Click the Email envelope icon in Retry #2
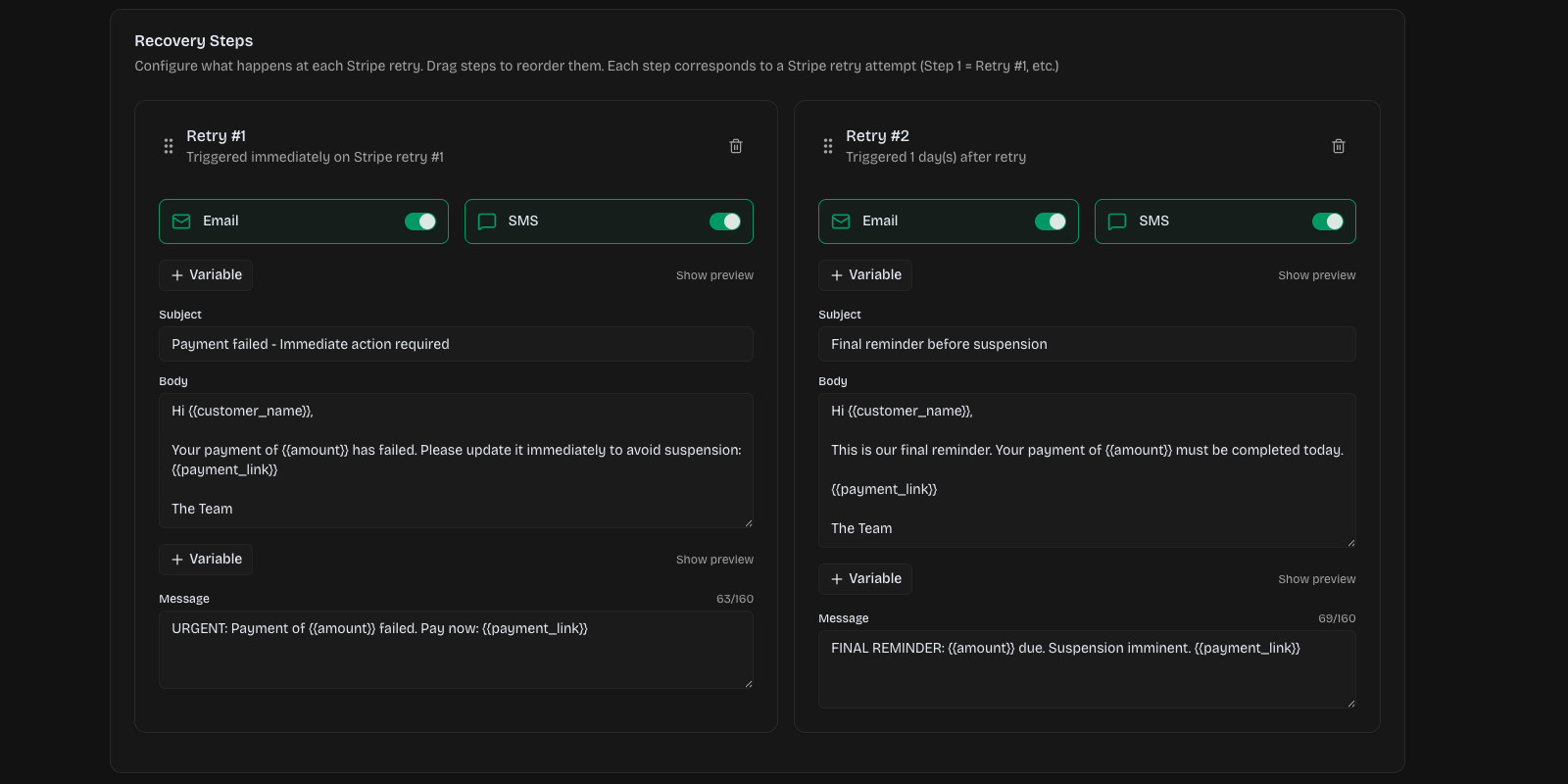1568x784 pixels. [841, 221]
